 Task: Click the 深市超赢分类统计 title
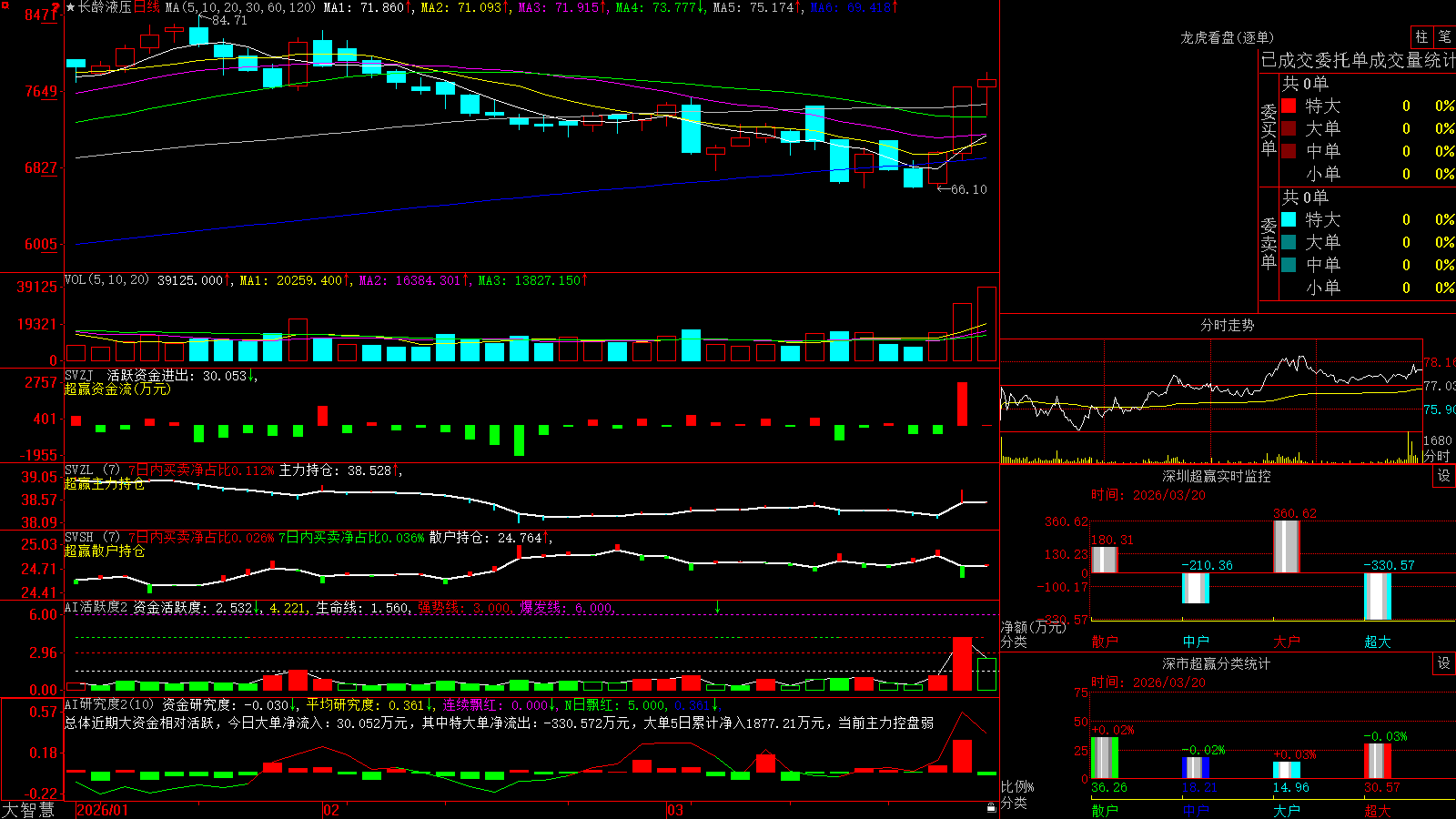click(x=1217, y=663)
